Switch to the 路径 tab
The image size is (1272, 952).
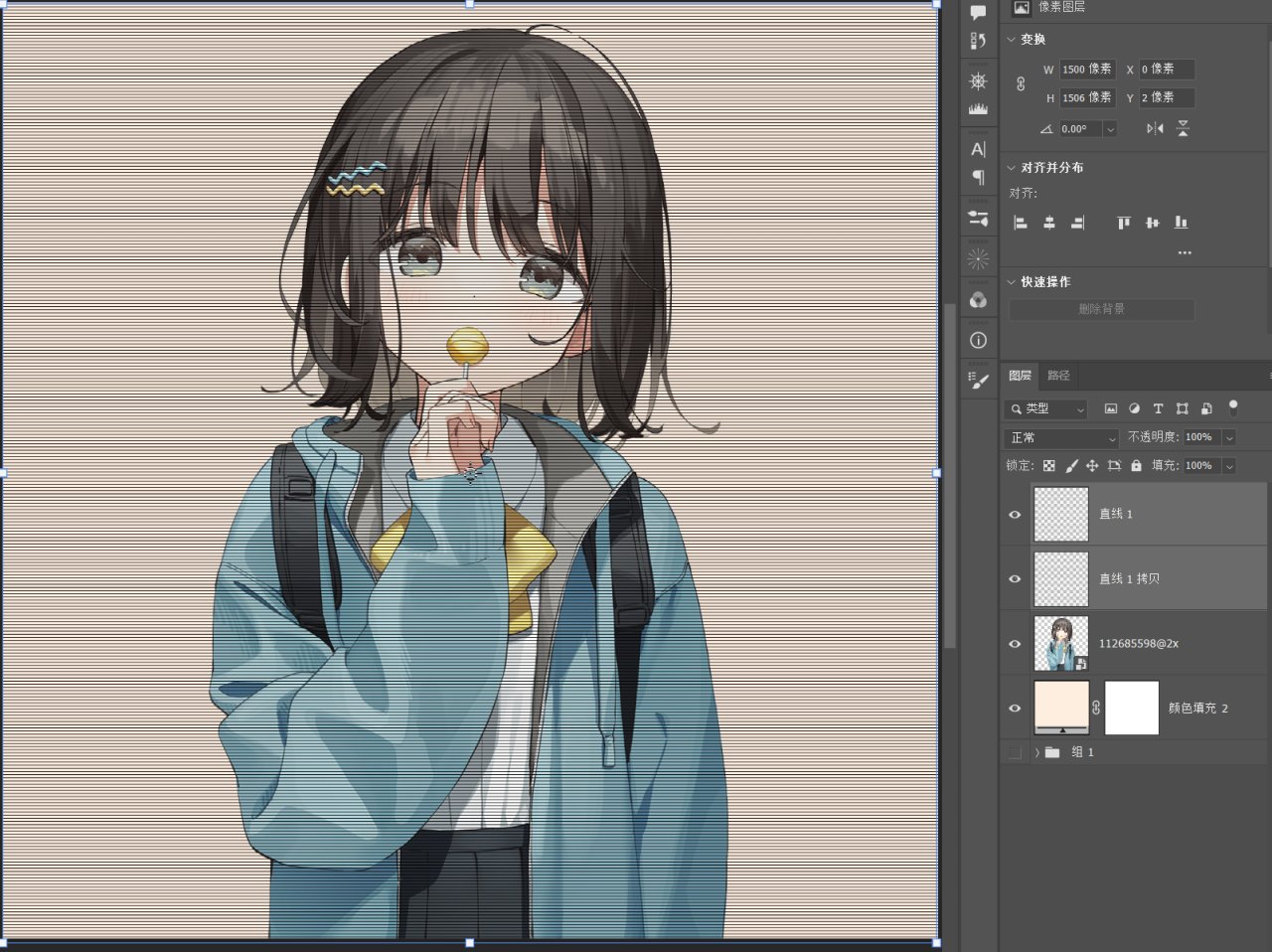tap(1058, 376)
